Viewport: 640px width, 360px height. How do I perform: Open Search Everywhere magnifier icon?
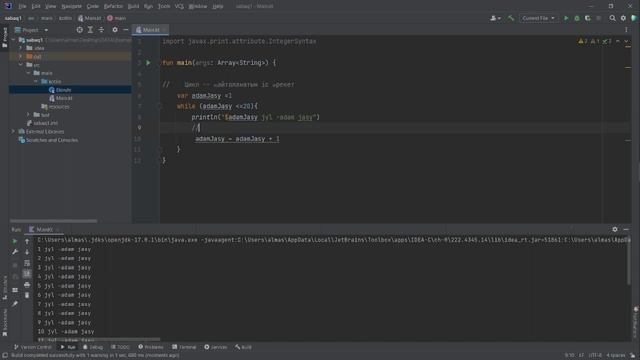[612, 18]
